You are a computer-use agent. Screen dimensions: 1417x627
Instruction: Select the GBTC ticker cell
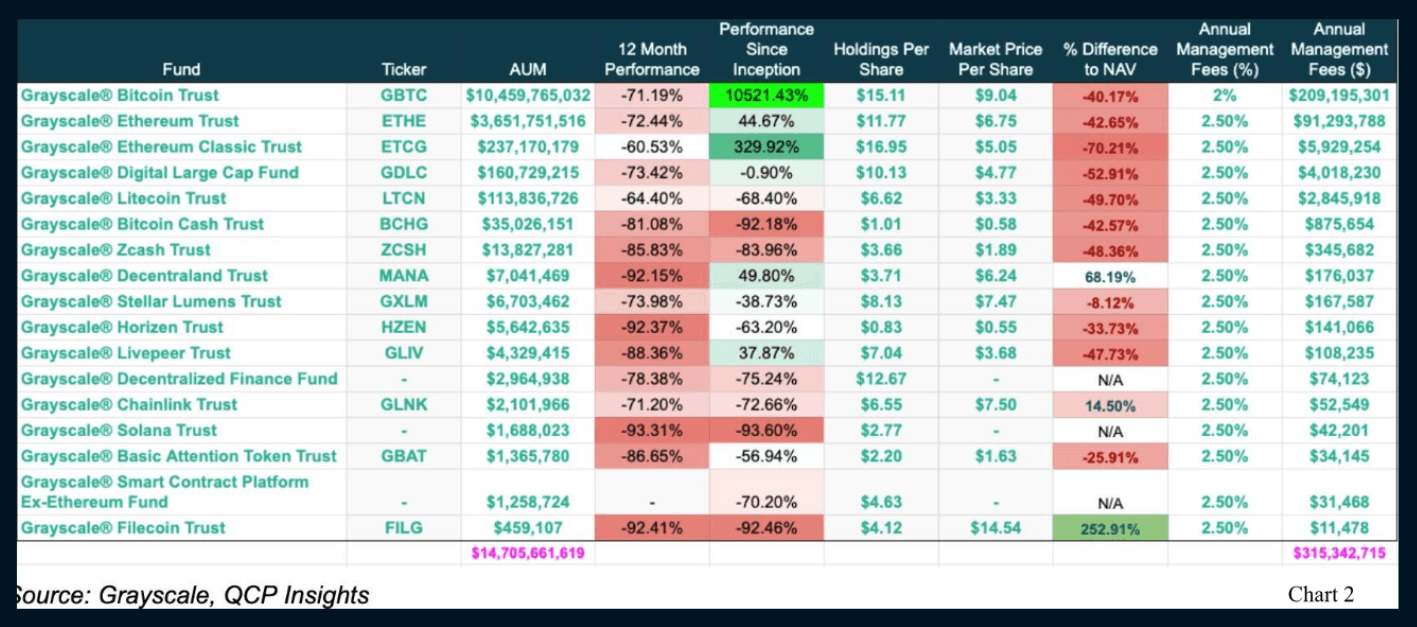pyautogui.click(x=403, y=95)
